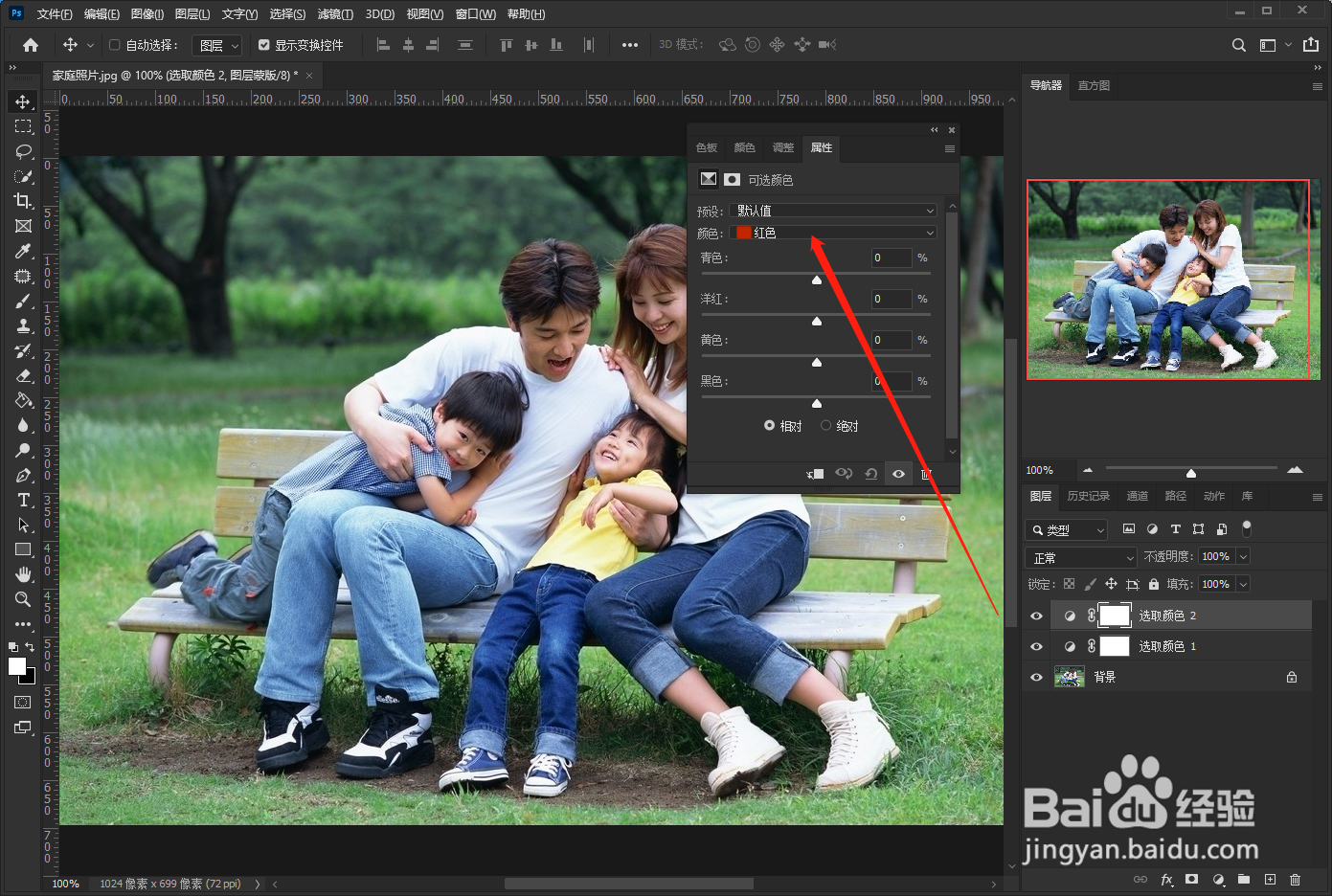Expand the 不透明度 opacity dropdown arrow

point(1243,556)
